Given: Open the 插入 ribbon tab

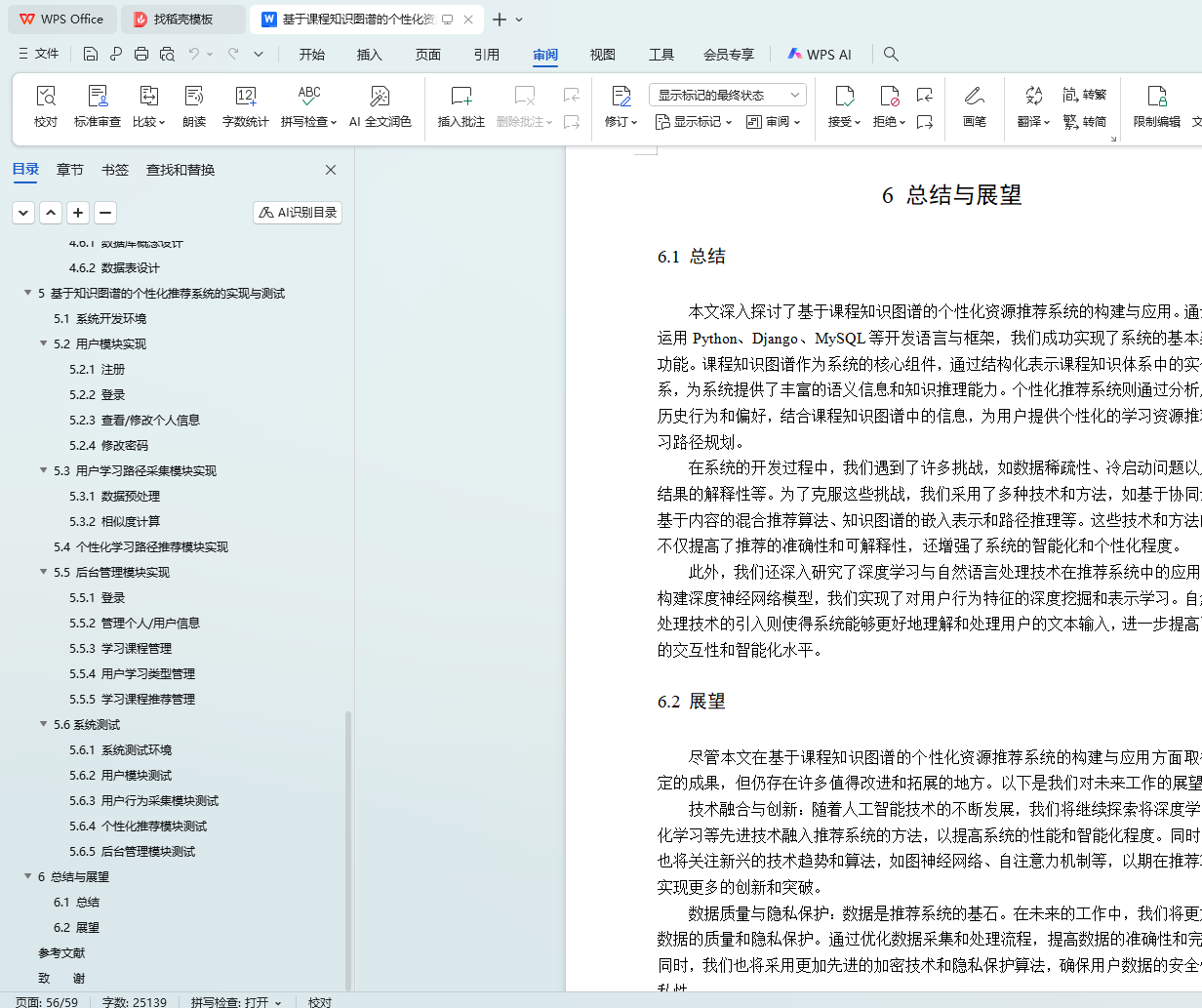Looking at the screenshot, I should (x=370, y=55).
